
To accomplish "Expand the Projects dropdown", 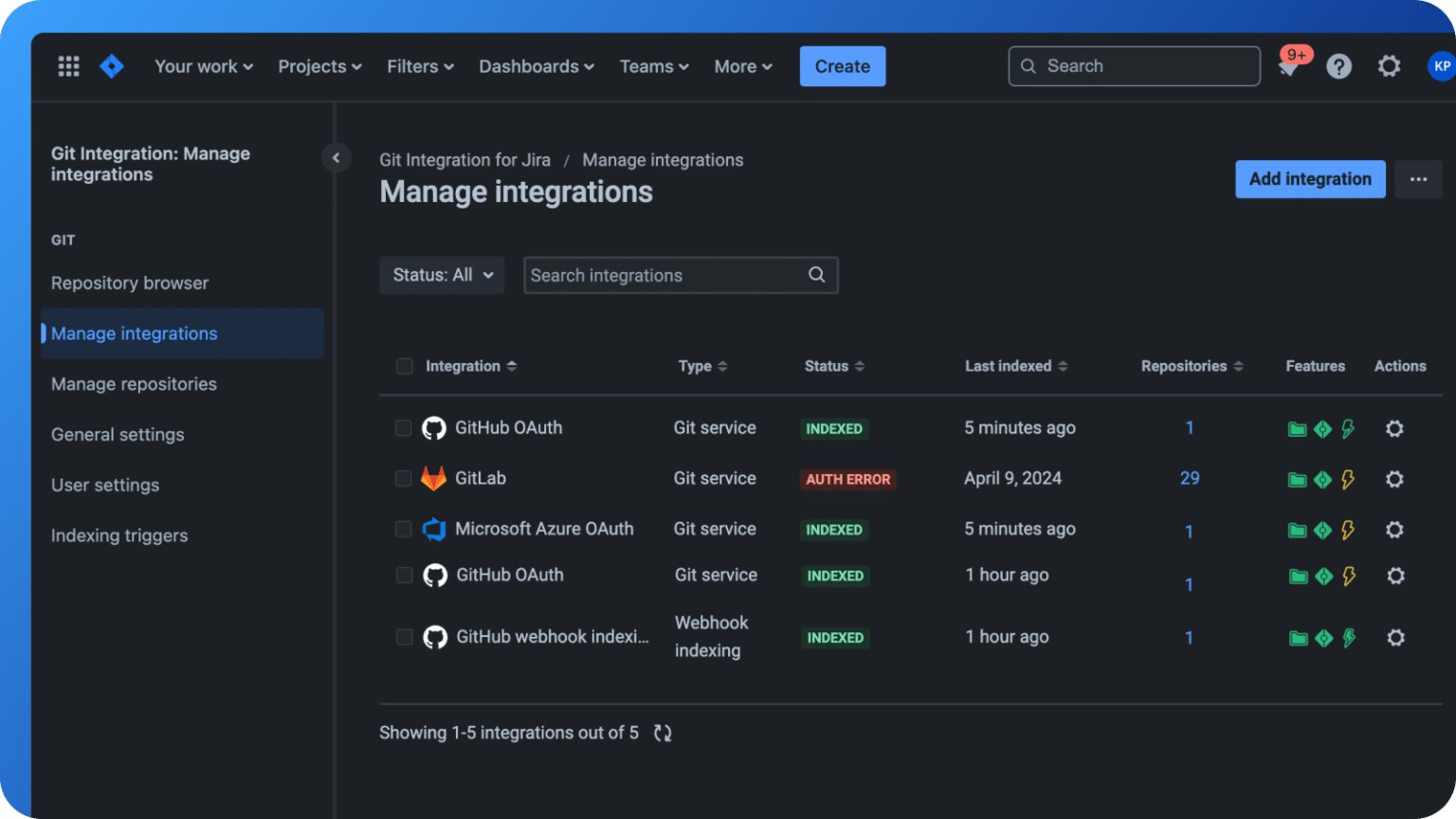I will [319, 66].
